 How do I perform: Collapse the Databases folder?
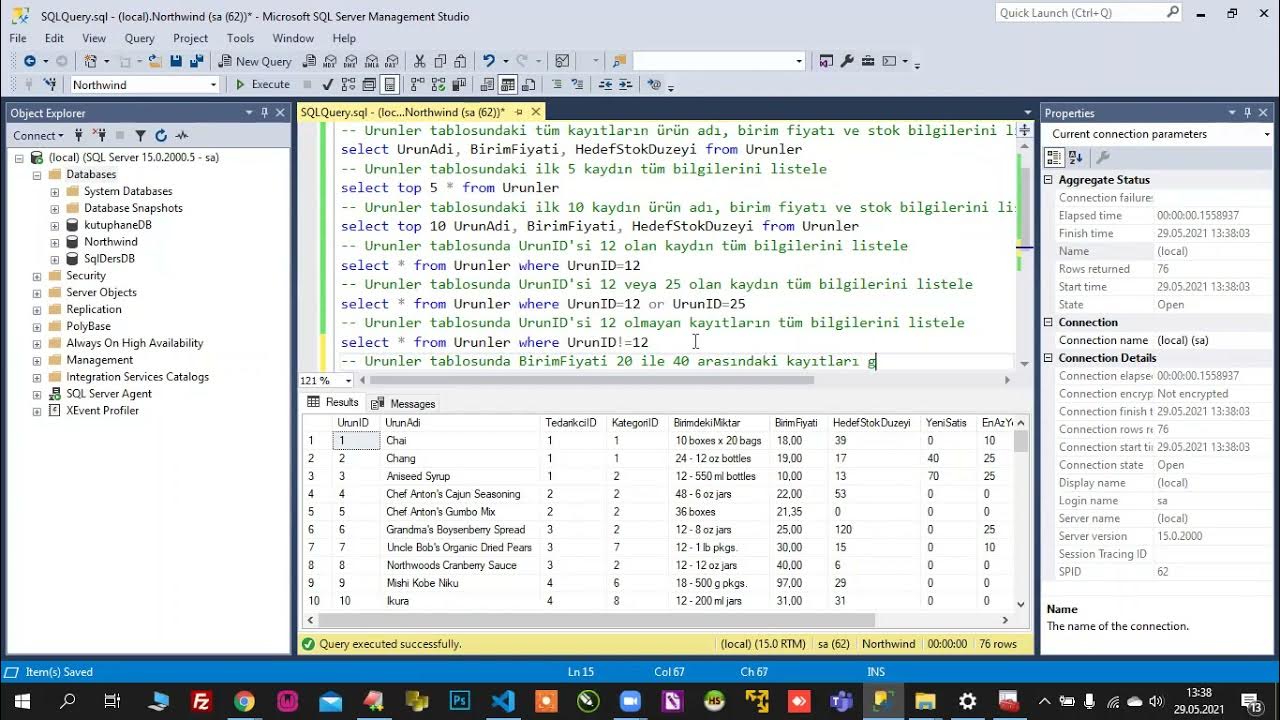tap(37, 174)
